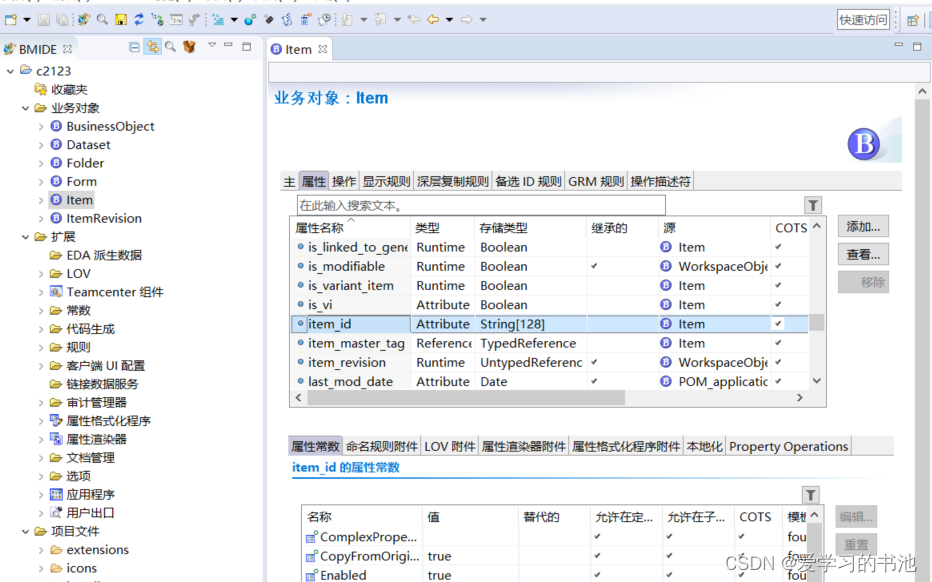Screen dimensions: 932x582
Task: Click the filter funnel icon above the attributes table
Action: pos(812,204)
